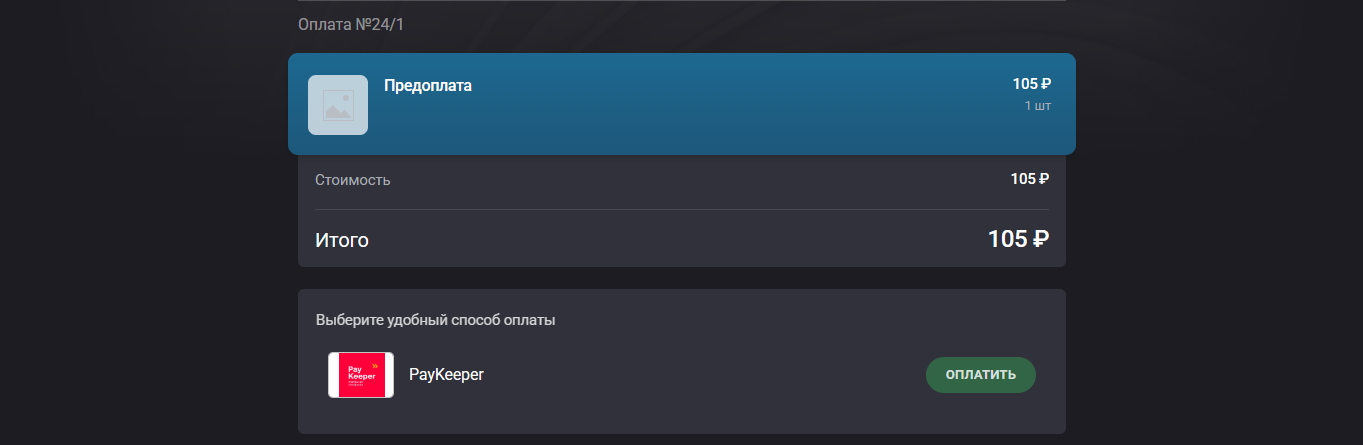Click the number 105 in the Итого row
Viewport: 1363px width, 445px height.
[x=1007, y=239]
